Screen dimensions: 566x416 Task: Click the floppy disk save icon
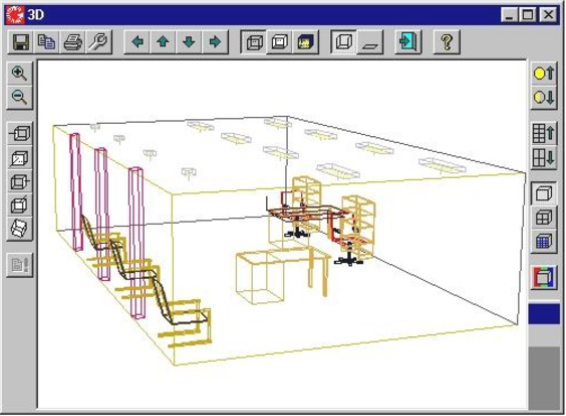(21, 42)
